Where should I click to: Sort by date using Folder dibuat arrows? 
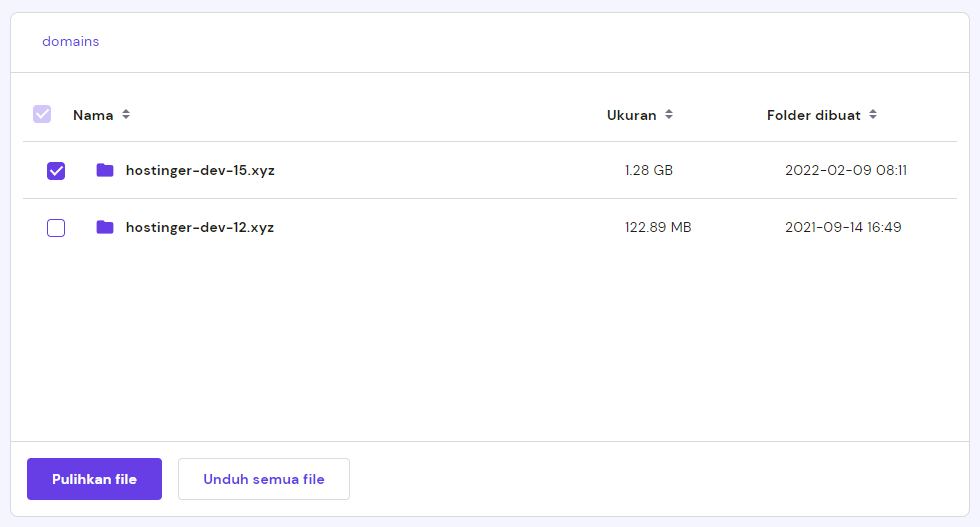[873, 115]
